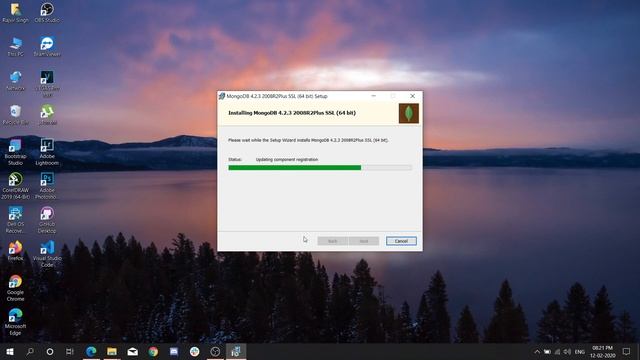Screen dimensions: 640x360
Task: Show hidden system tray icons
Action: pos(537,351)
